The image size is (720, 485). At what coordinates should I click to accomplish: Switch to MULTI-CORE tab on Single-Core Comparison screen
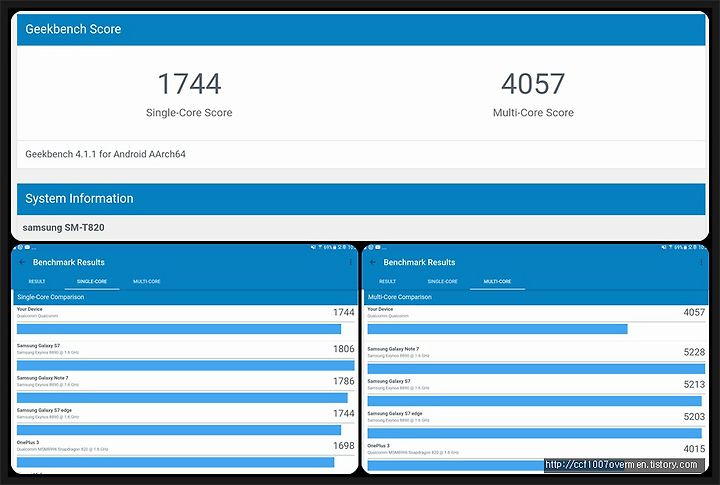147,281
